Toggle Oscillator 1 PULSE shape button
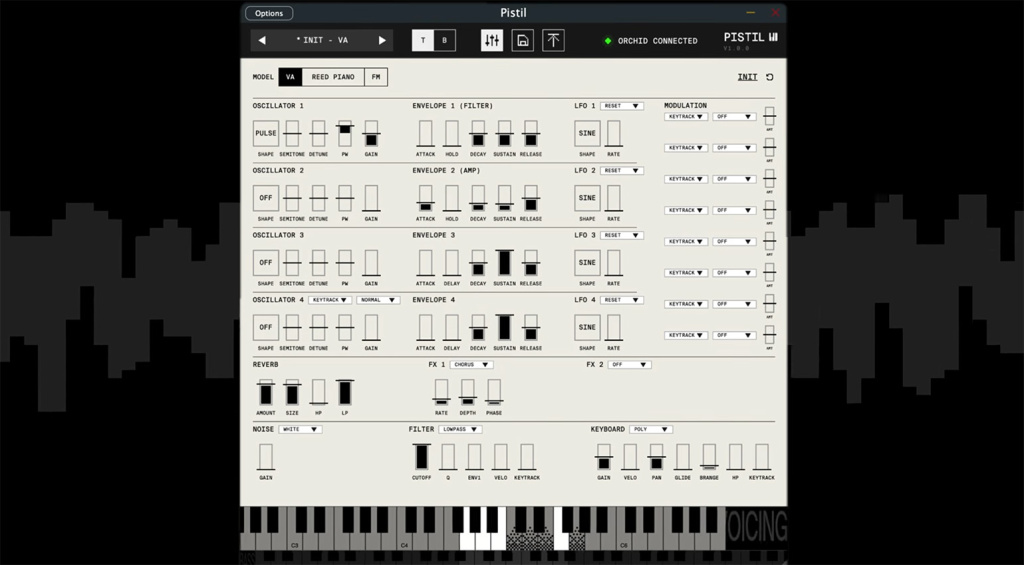Viewport: 1024px width, 565px height. (x=266, y=133)
